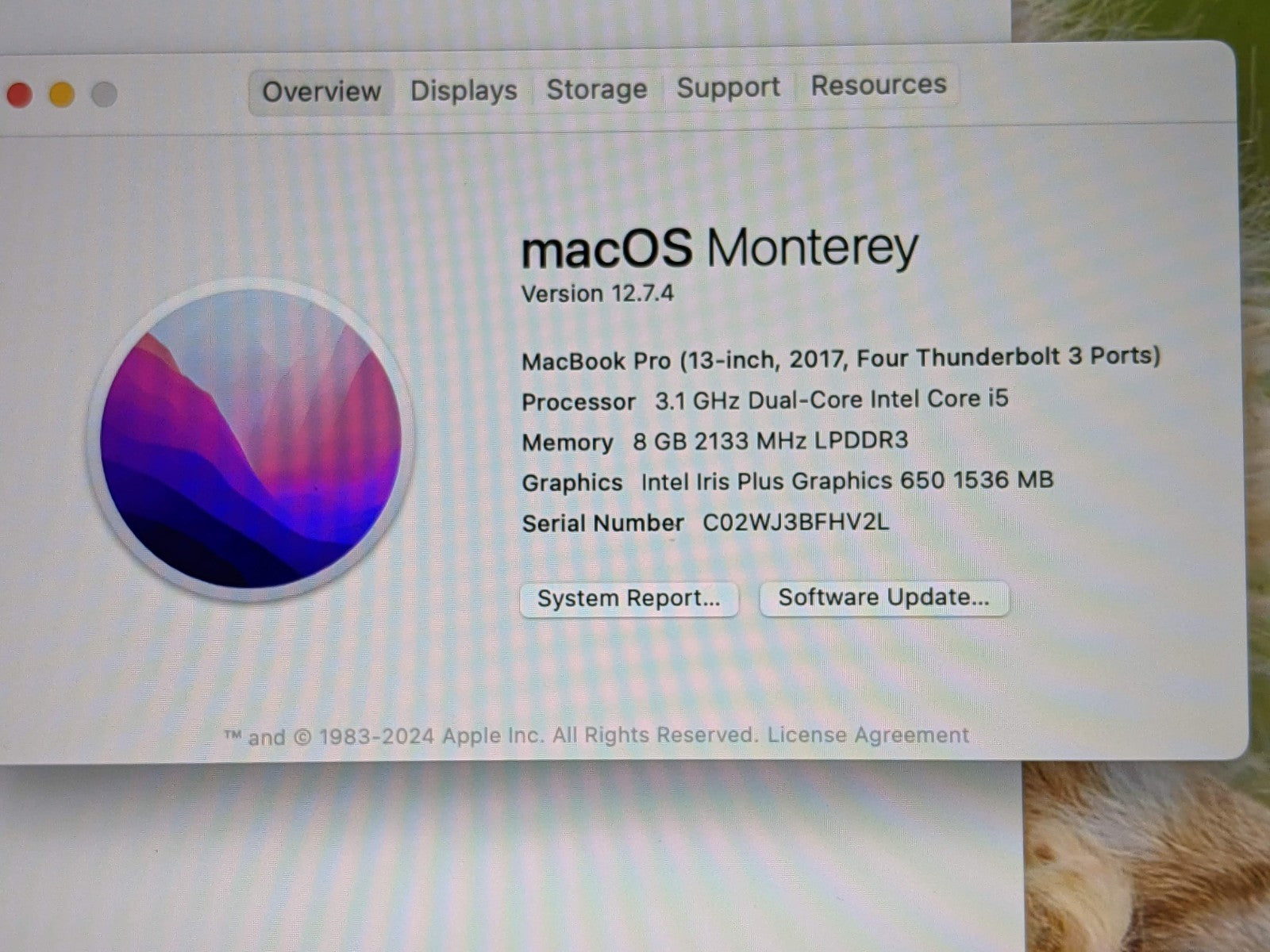Image resolution: width=1270 pixels, height=952 pixels.
Task: Click the macOS Monterey title
Action: (719, 247)
